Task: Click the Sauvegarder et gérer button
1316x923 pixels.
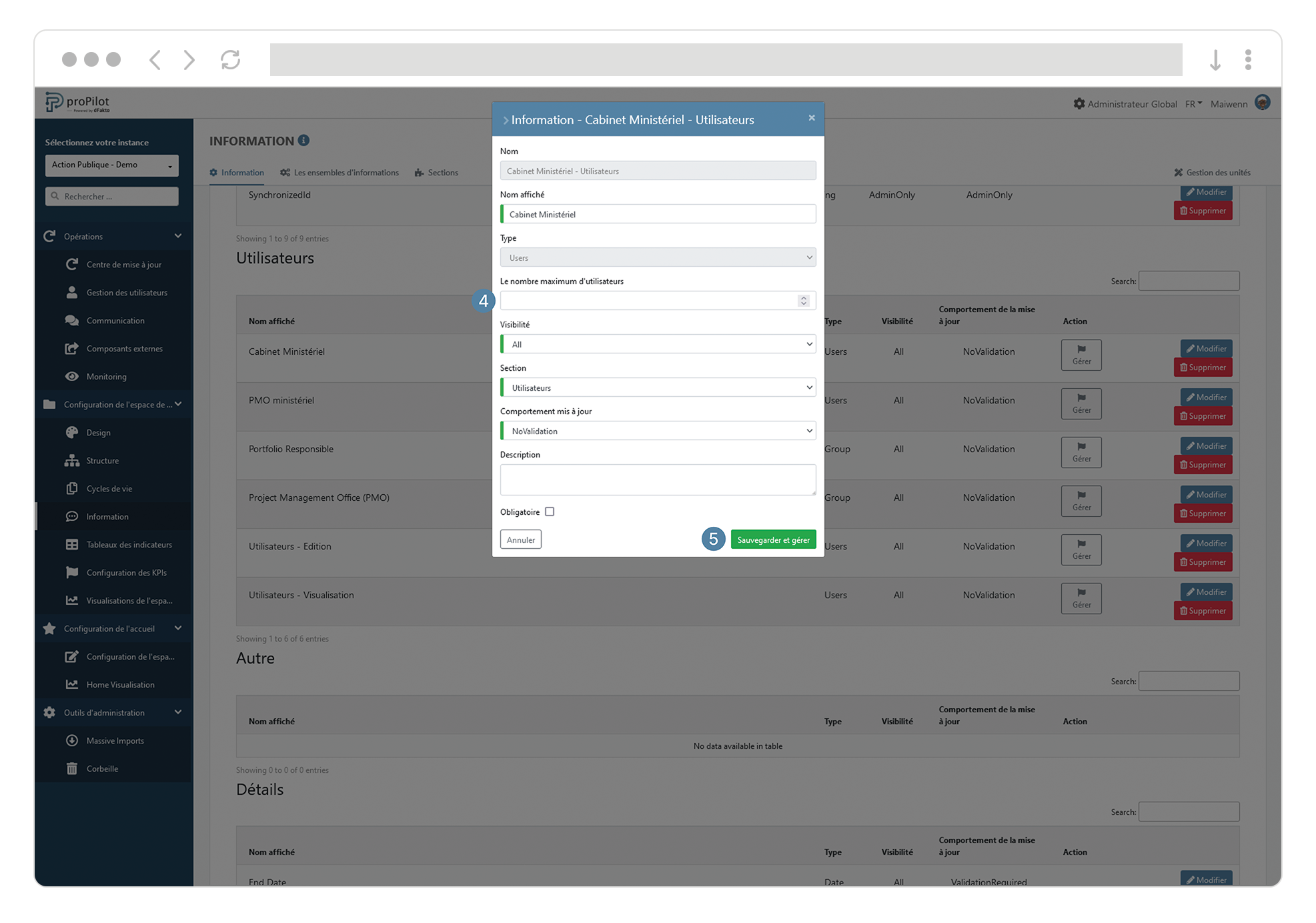Action: click(x=773, y=540)
